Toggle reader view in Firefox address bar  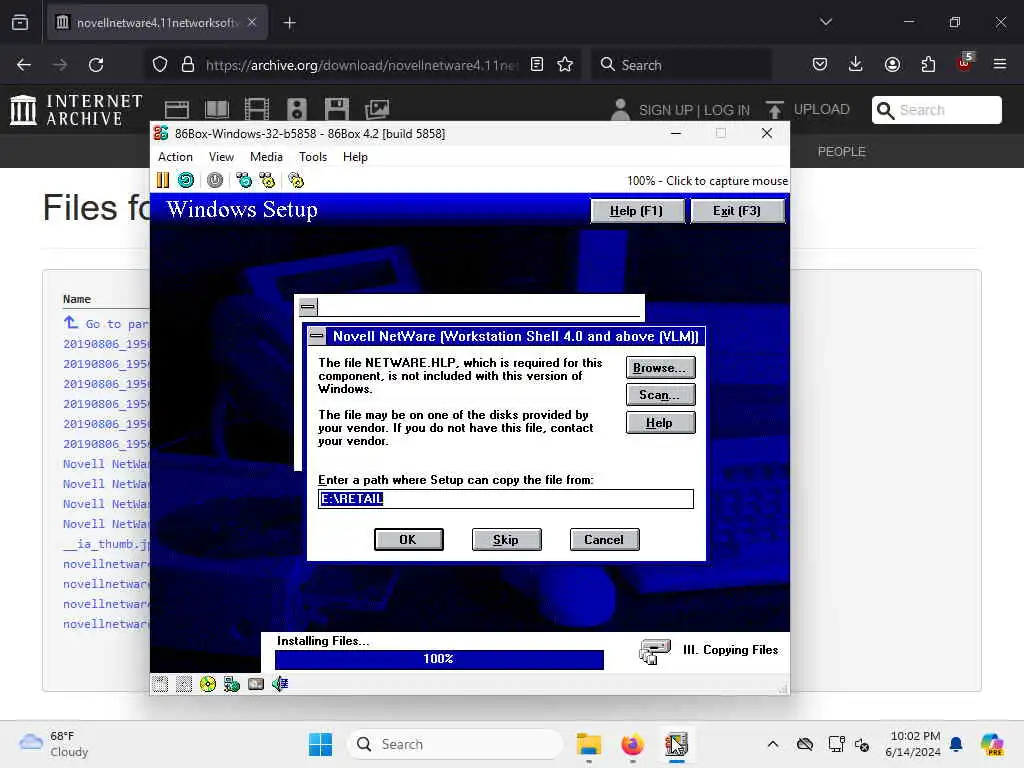pos(537,65)
